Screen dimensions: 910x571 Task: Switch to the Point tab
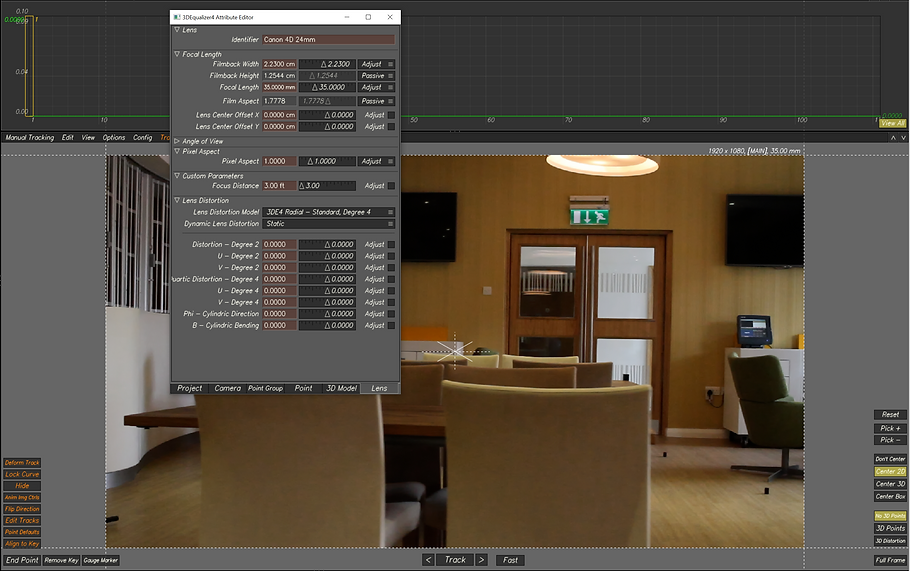click(304, 388)
